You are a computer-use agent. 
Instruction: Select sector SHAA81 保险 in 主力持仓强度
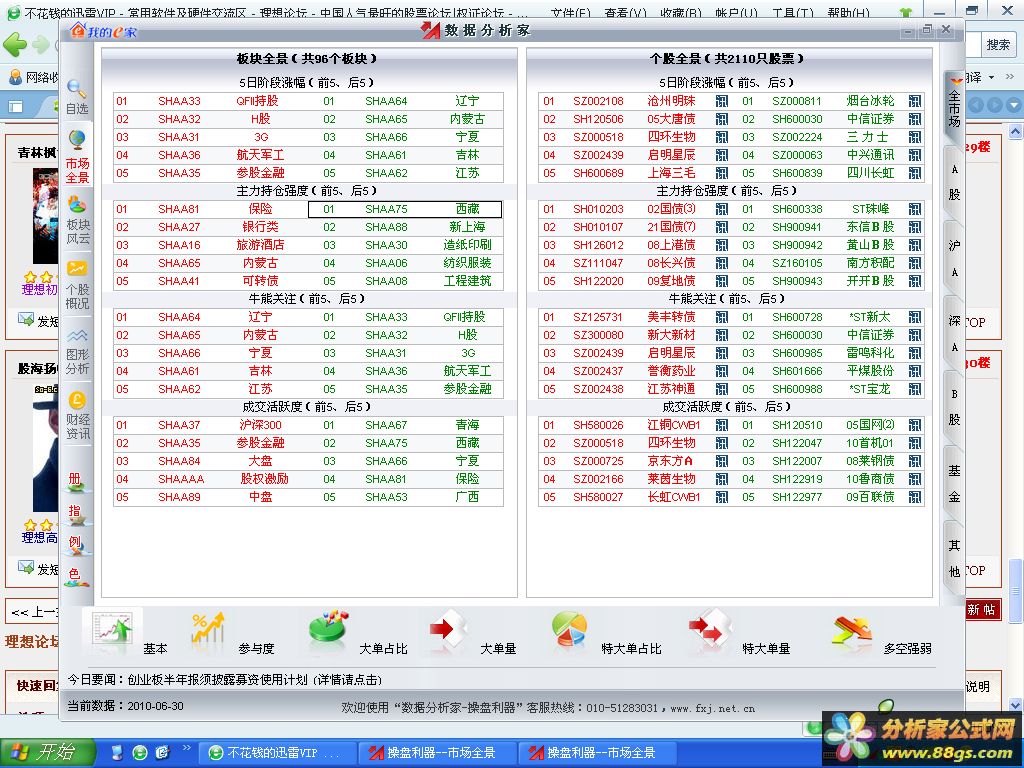tap(210, 209)
